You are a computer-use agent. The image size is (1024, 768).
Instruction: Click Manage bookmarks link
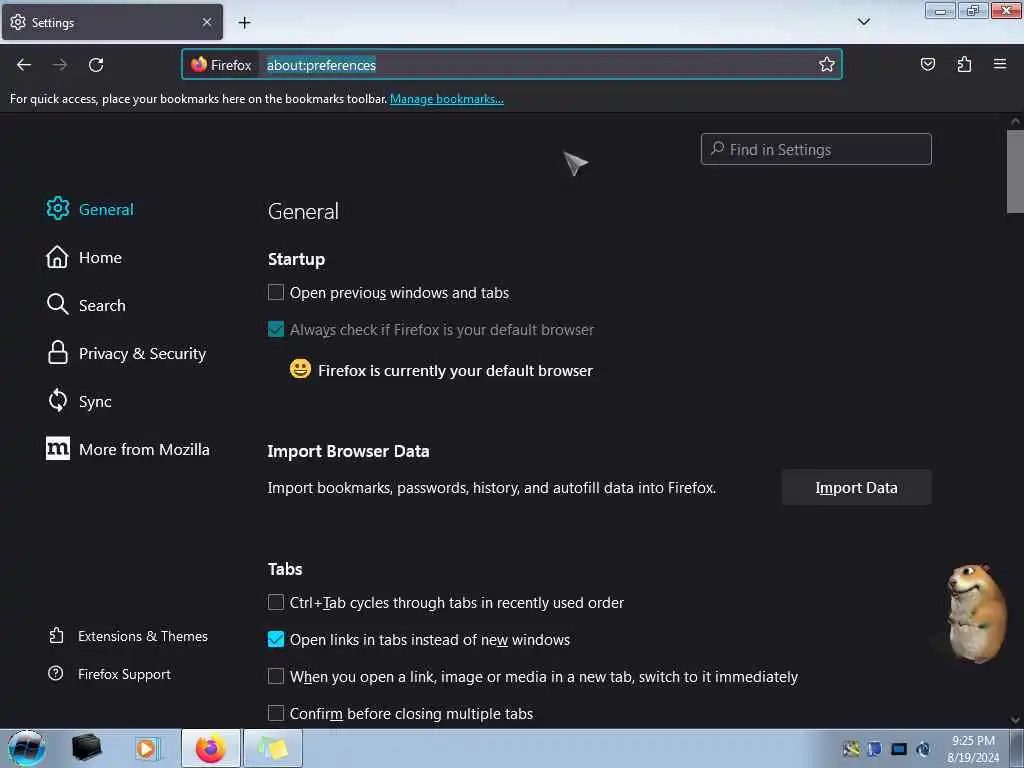point(447,99)
